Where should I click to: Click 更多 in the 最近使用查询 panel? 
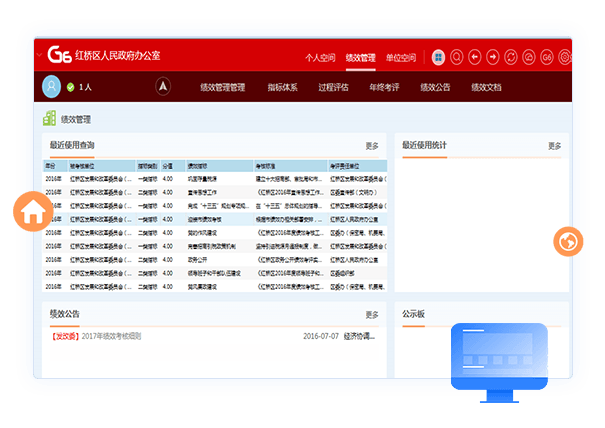[372, 146]
